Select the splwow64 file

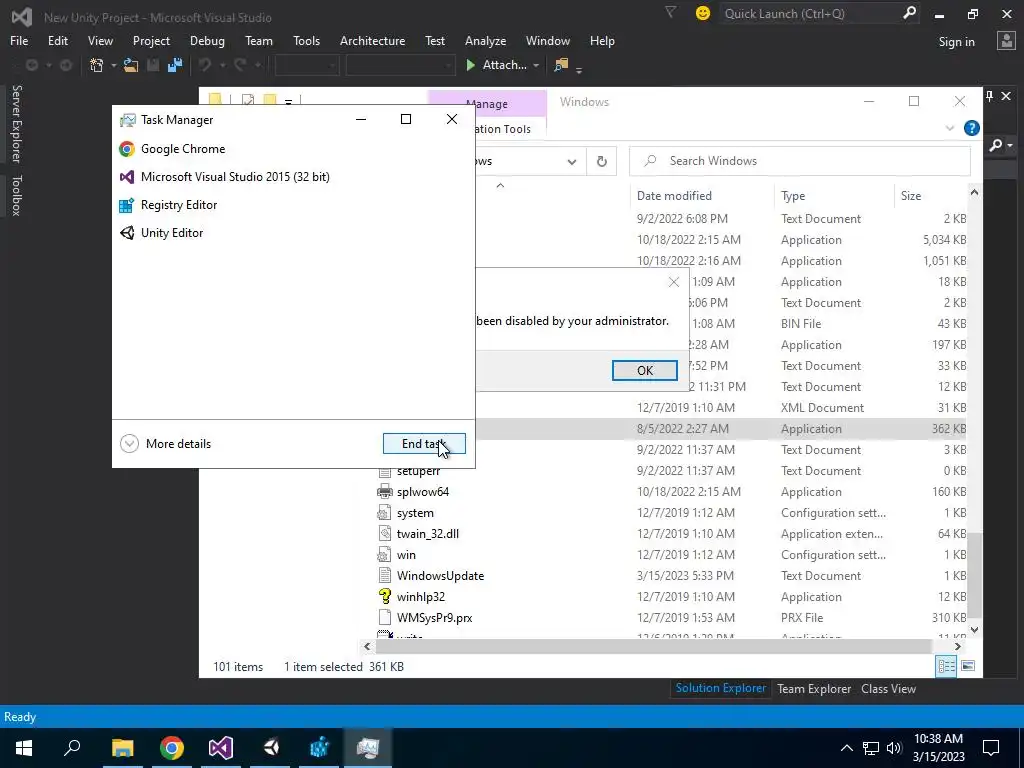tap(423, 492)
